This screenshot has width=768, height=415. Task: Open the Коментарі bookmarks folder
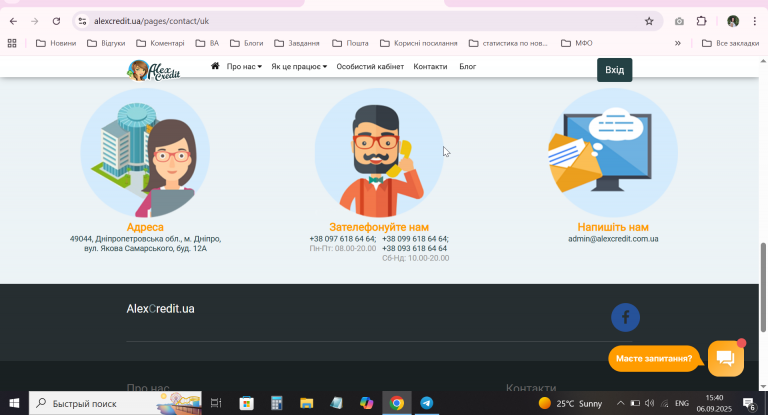(160, 43)
